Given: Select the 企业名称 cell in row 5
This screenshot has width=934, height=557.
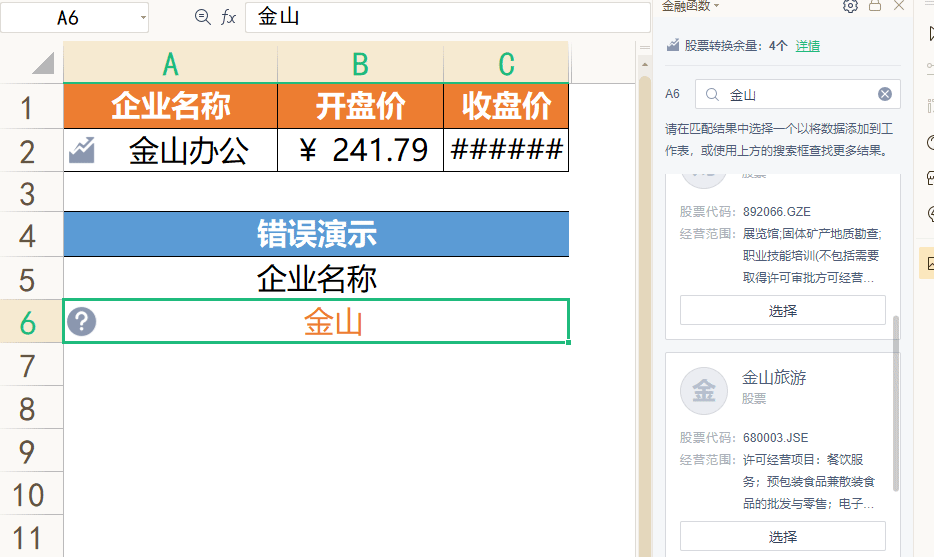Looking at the screenshot, I should [x=316, y=278].
